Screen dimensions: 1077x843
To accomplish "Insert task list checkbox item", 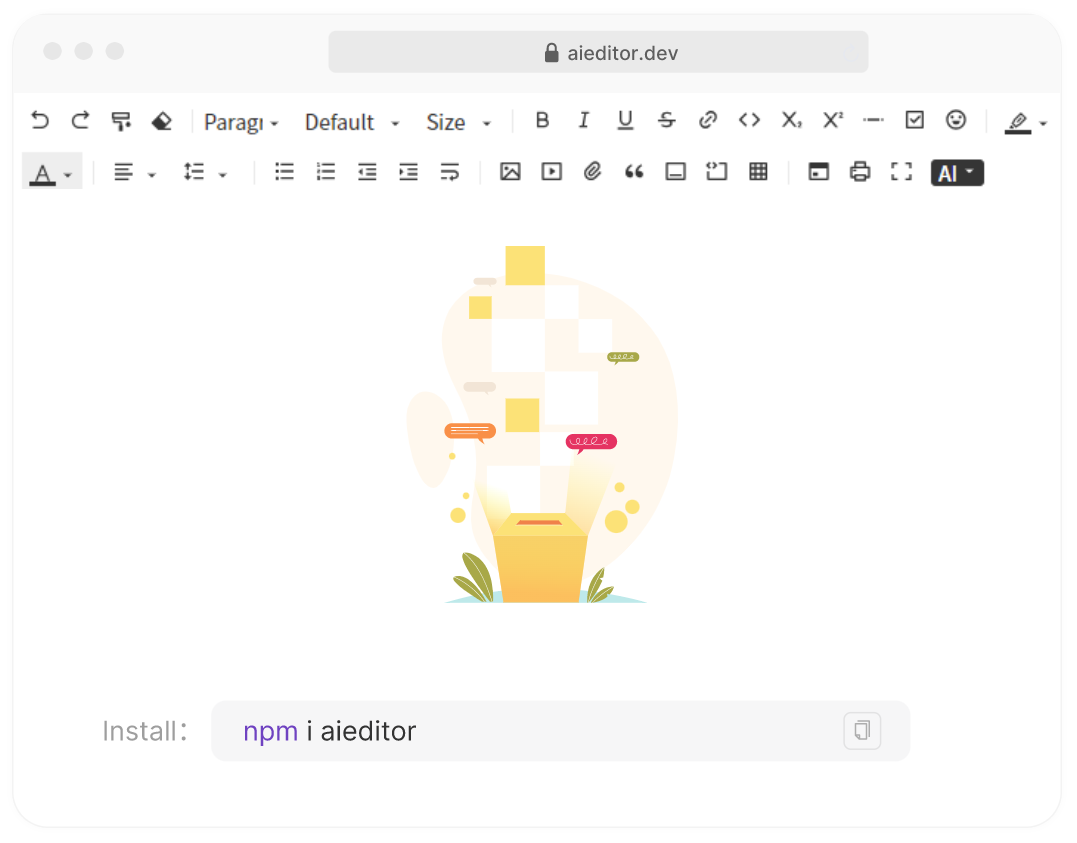I will coord(914,120).
